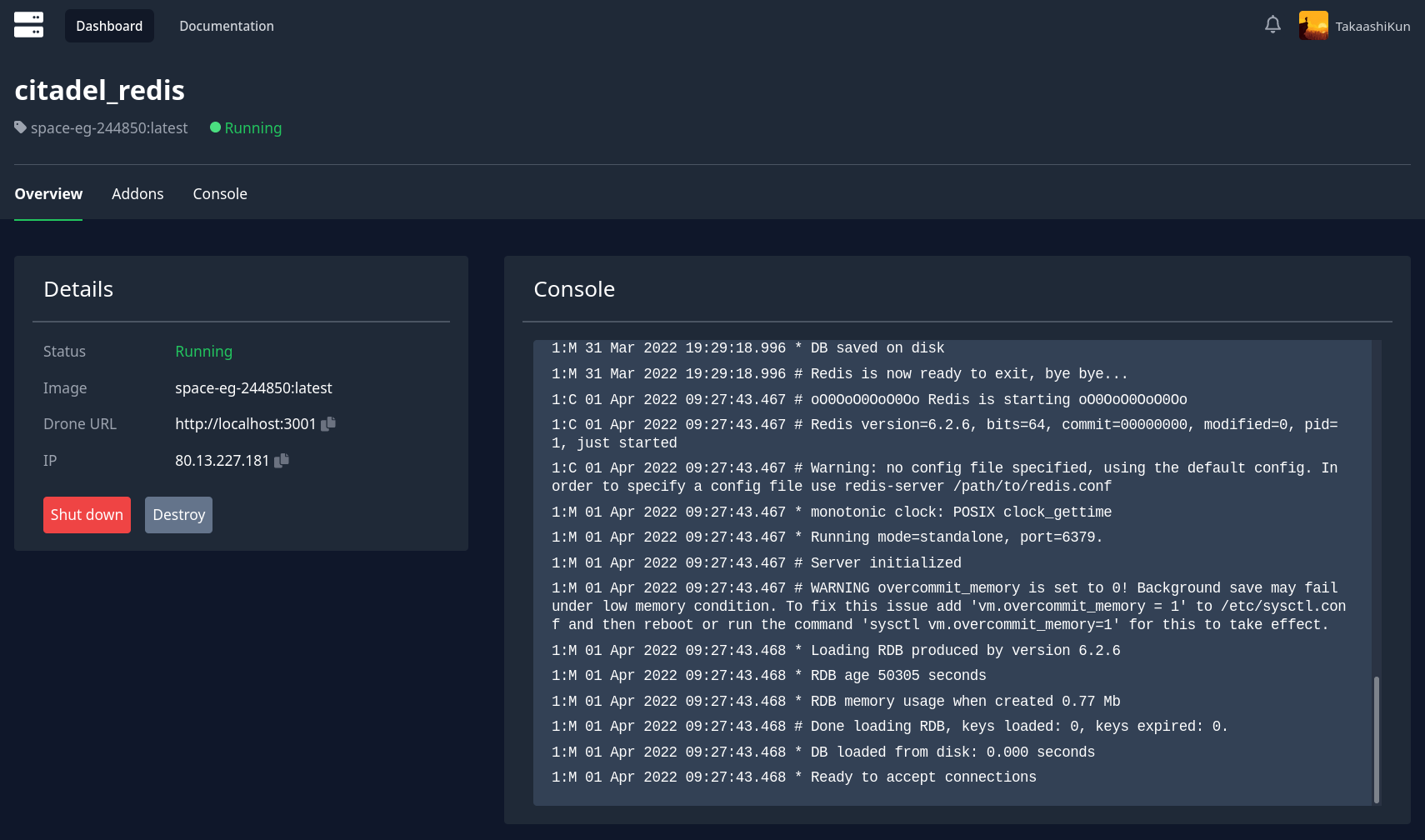Image resolution: width=1425 pixels, height=840 pixels.
Task: Click the TakaashiKun avatar image
Action: click(1313, 26)
